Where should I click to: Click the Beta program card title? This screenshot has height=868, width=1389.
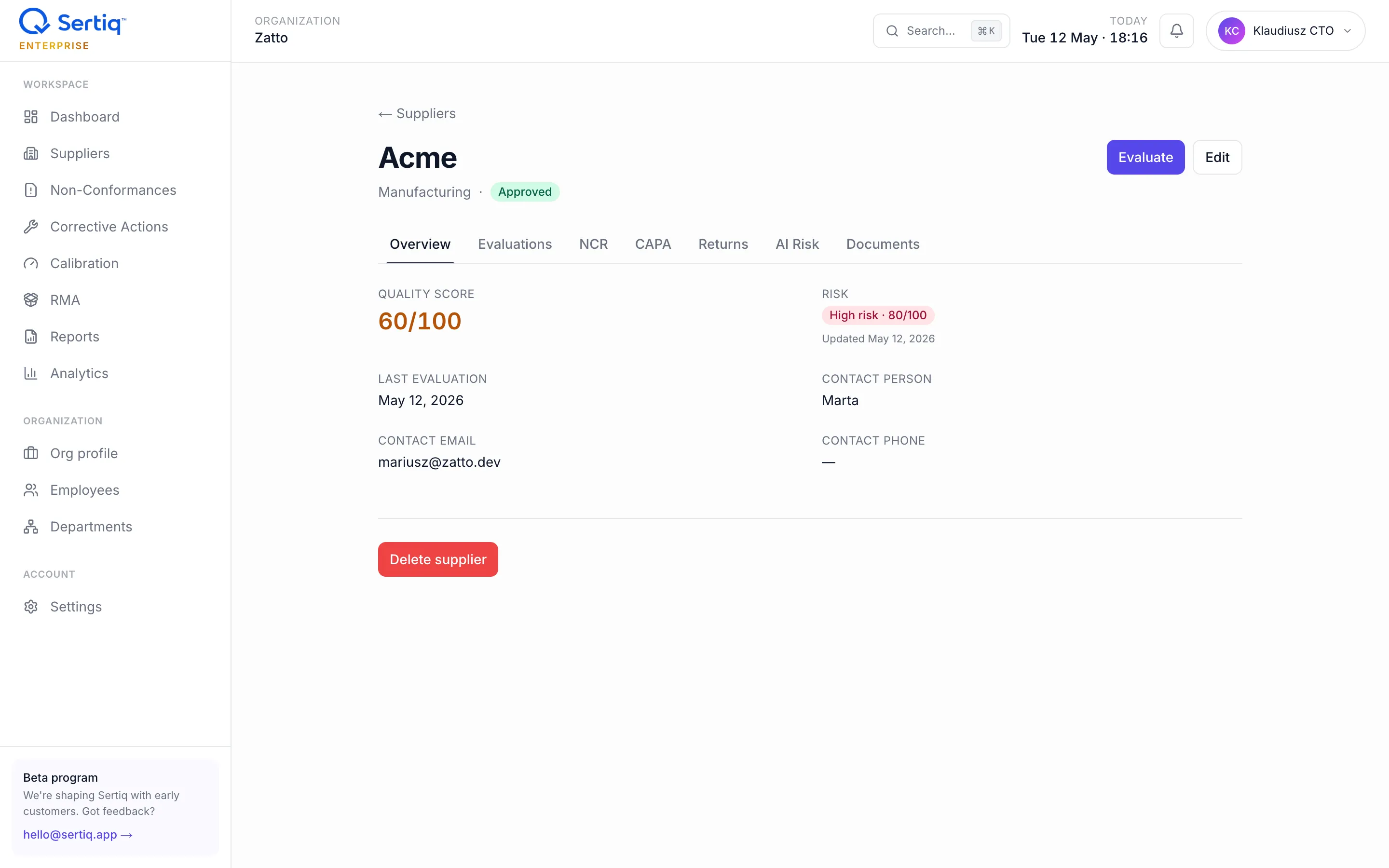pyautogui.click(x=60, y=778)
